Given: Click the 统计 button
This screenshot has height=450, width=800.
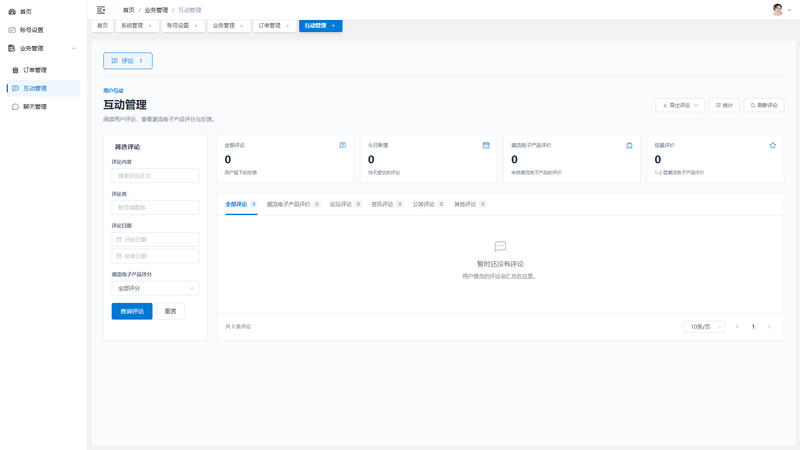Looking at the screenshot, I should click(x=724, y=105).
